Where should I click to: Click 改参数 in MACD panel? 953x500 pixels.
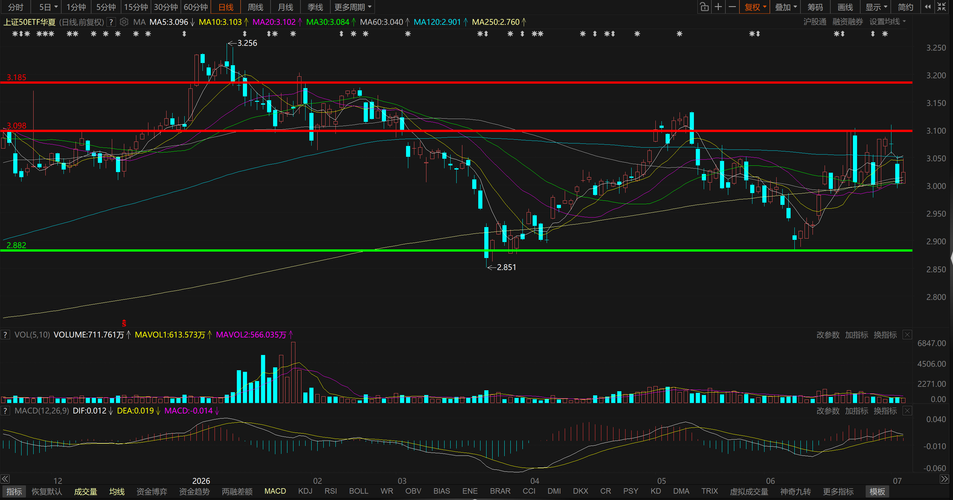(x=827, y=411)
